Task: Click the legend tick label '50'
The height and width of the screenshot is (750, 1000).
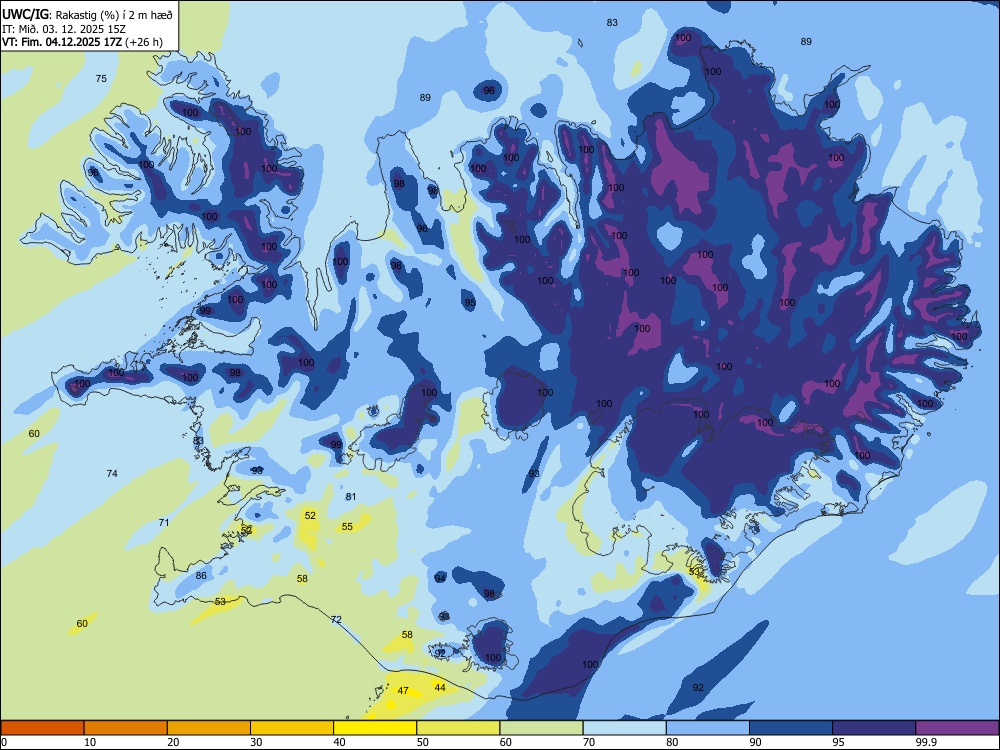Action: click(x=423, y=742)
